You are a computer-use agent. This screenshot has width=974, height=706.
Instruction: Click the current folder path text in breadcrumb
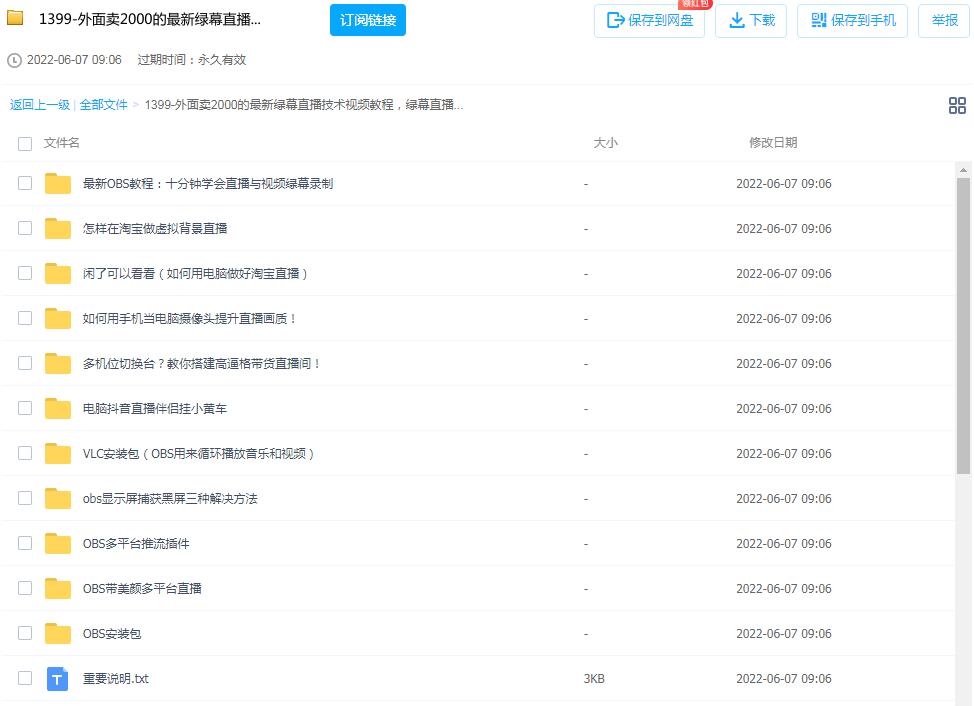304,105
